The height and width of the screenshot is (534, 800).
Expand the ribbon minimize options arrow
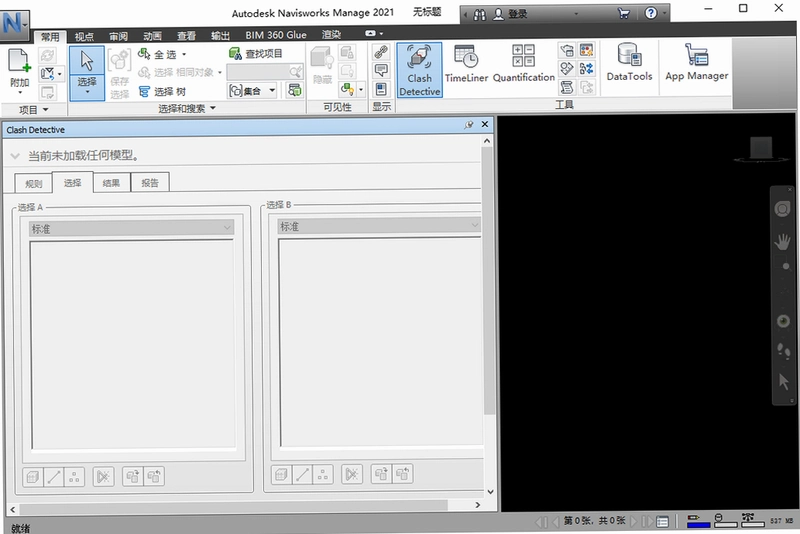[381, 34]
